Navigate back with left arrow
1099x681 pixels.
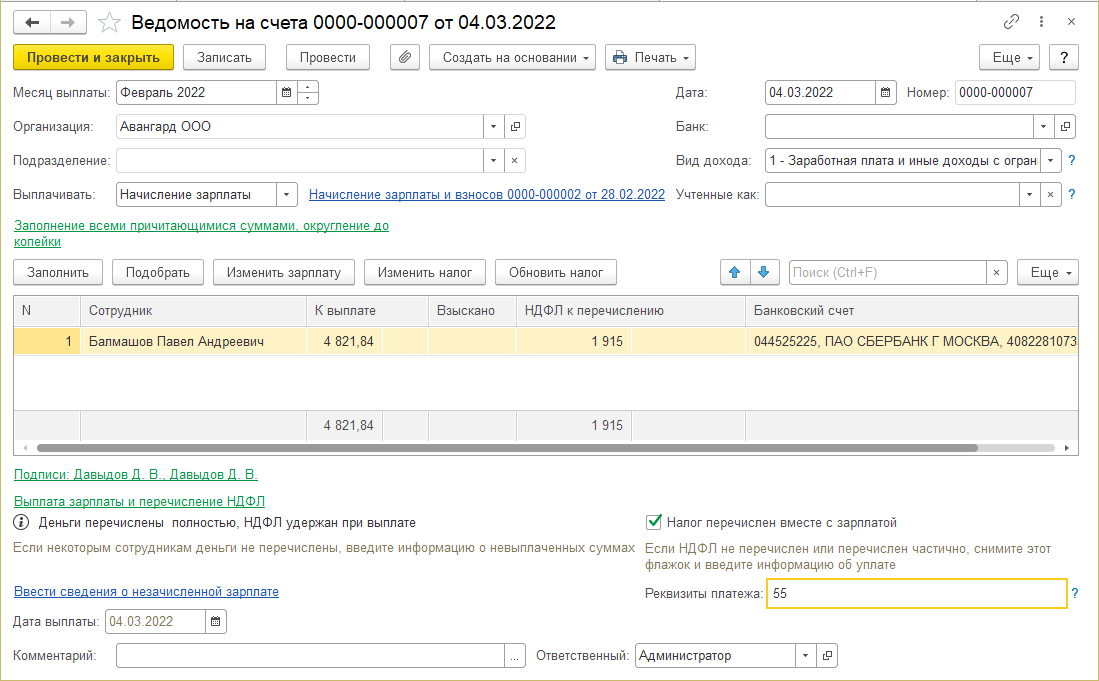(32, 22)
